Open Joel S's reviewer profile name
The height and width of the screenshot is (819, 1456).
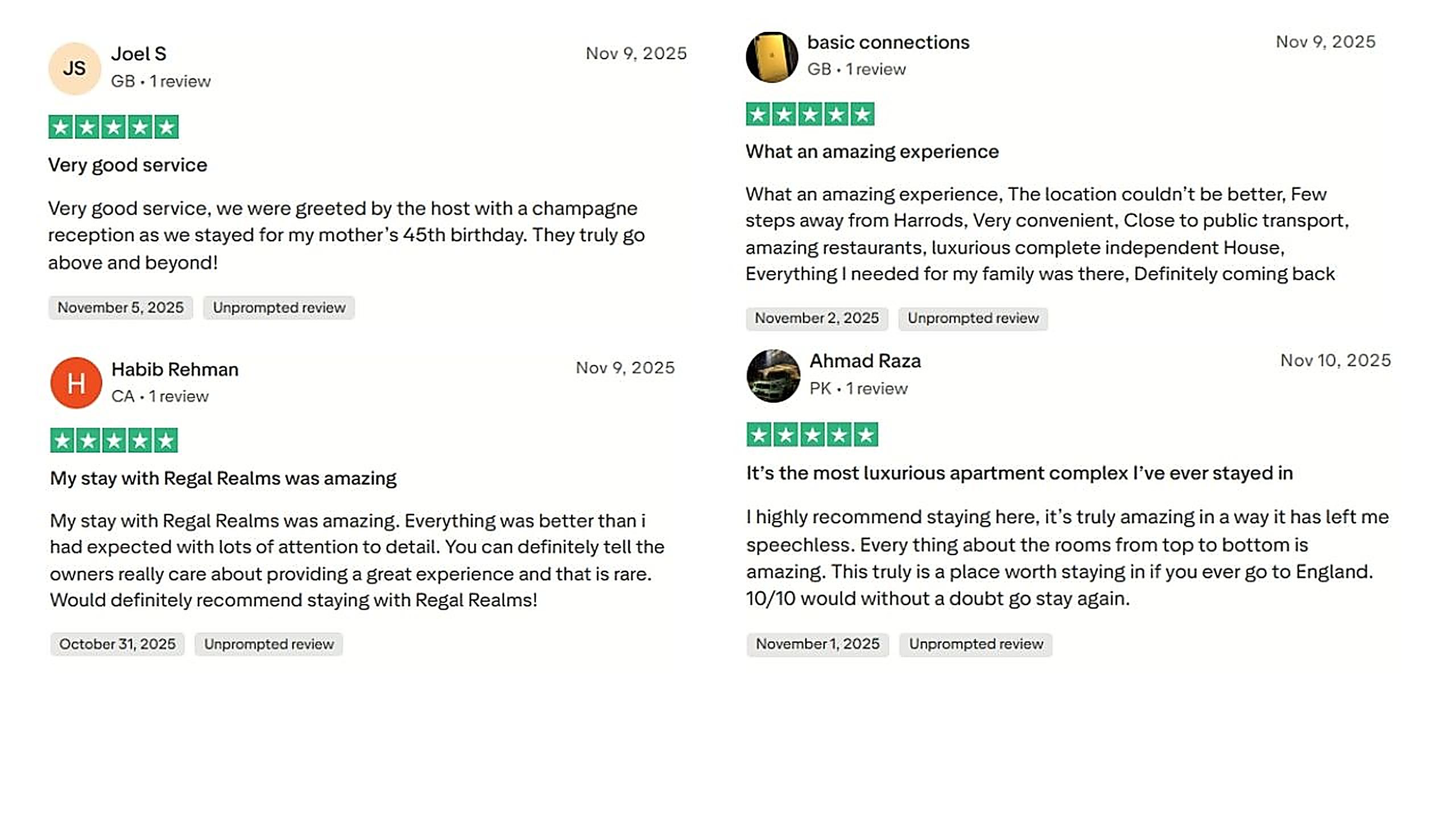point(139,54)
